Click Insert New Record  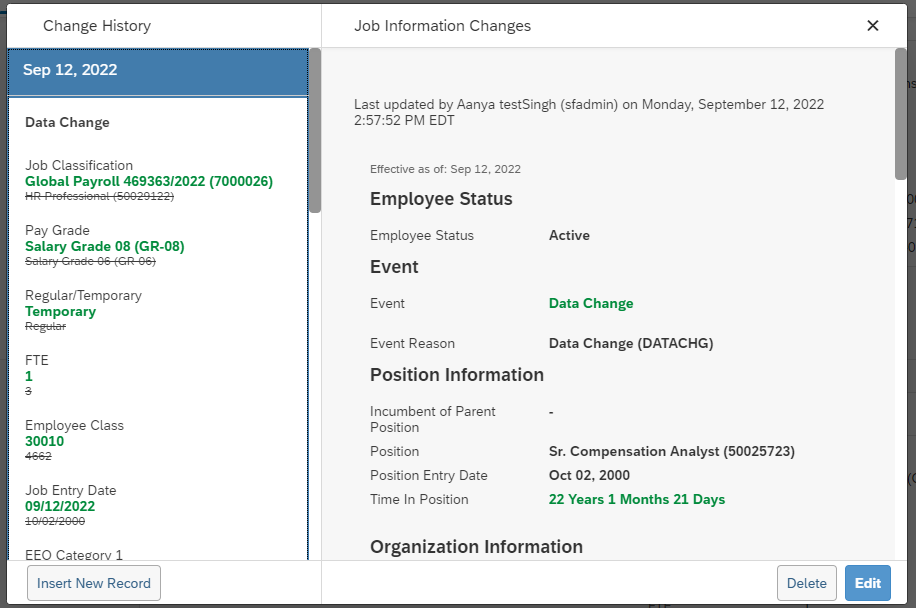pos(93,583)
